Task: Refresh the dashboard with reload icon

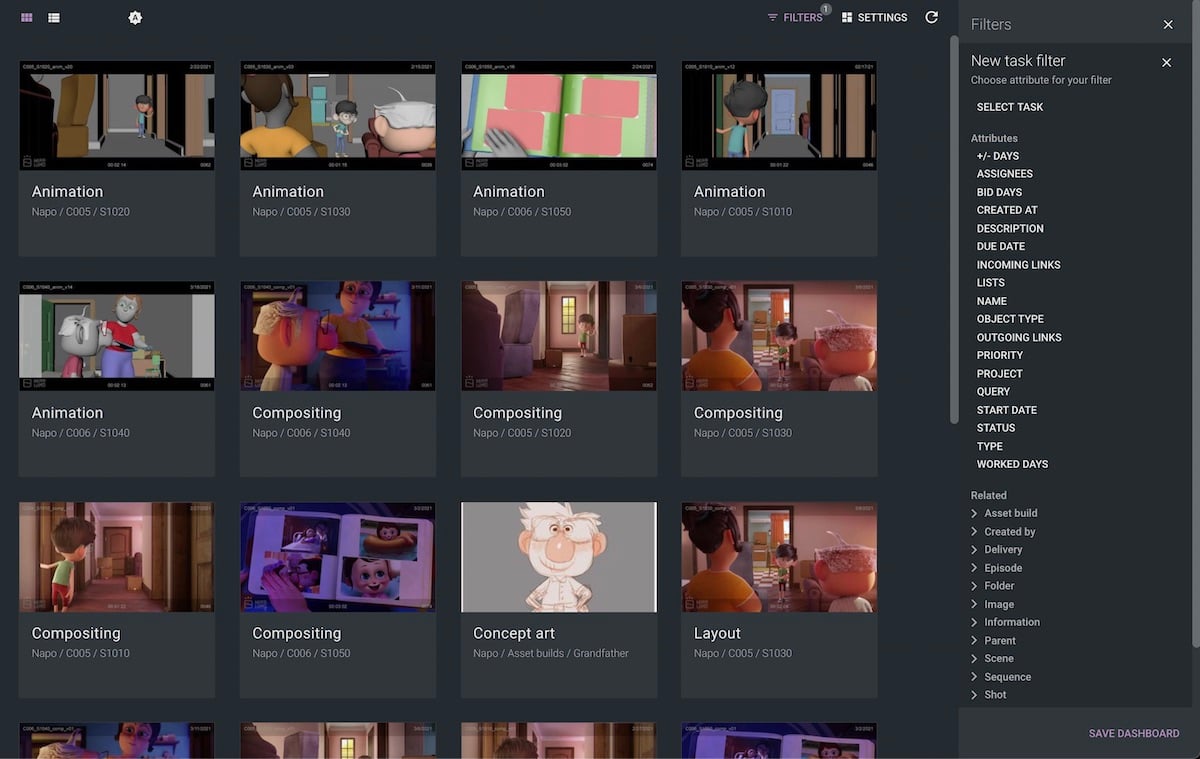Action: pyautogui.click(x=932, y=17)
